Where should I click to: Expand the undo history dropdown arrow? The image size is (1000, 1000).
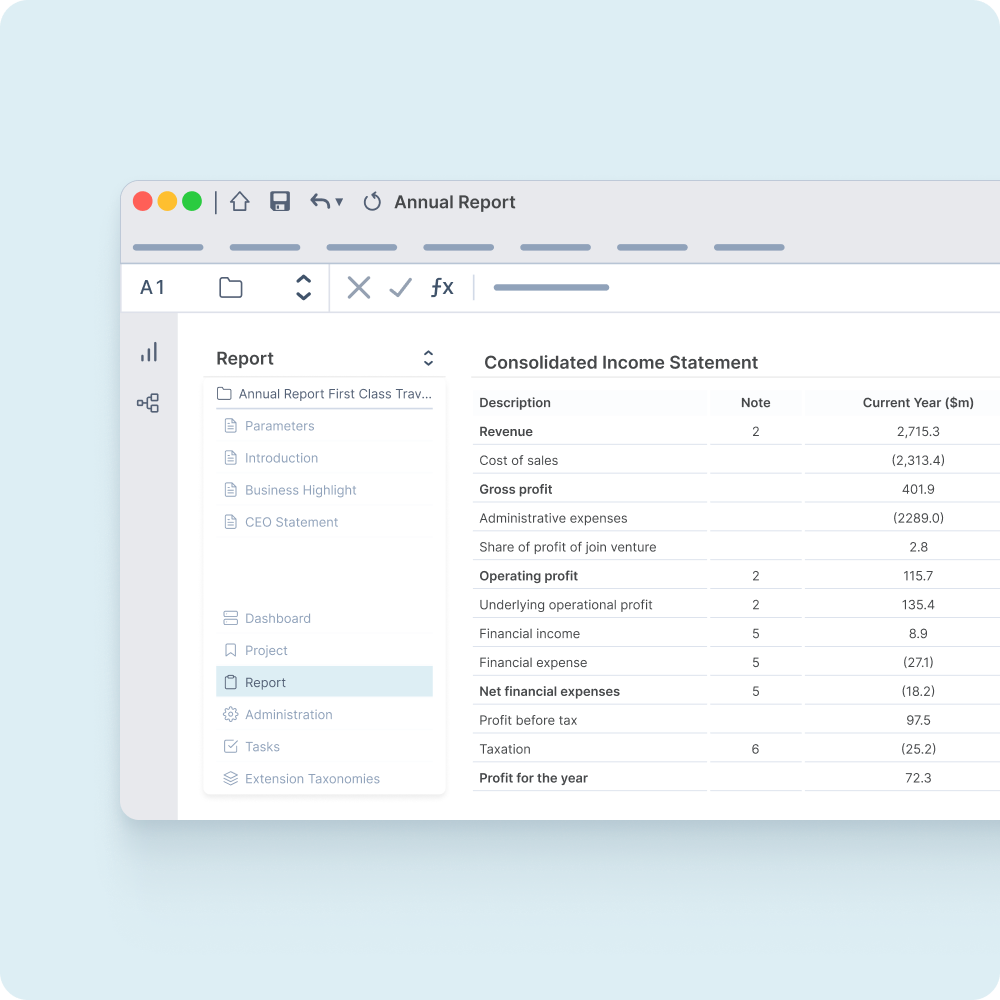coord(337,201)
